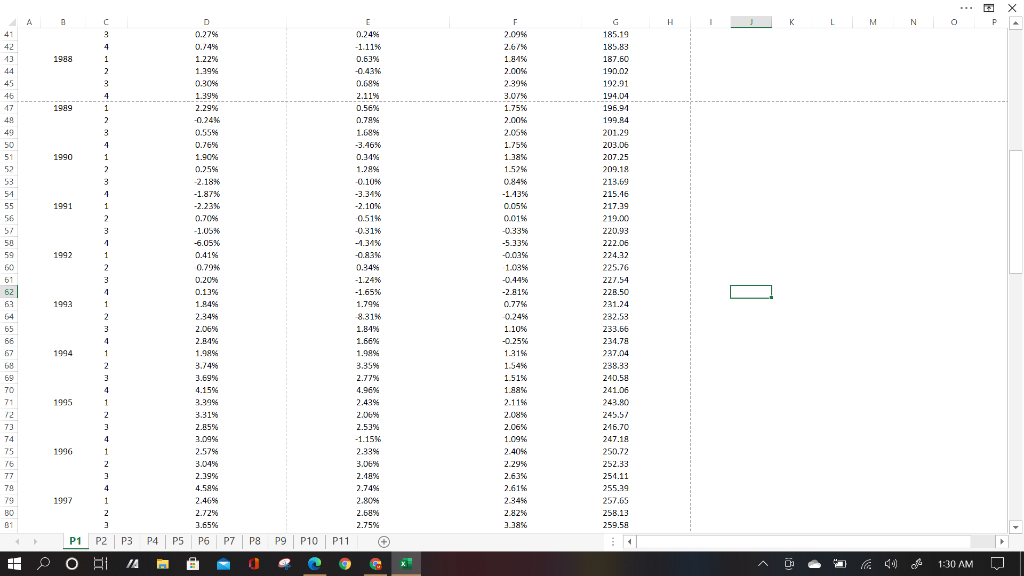This screenshot has width=1024, height=576.
Task: Select column J header
Action: 751,22
